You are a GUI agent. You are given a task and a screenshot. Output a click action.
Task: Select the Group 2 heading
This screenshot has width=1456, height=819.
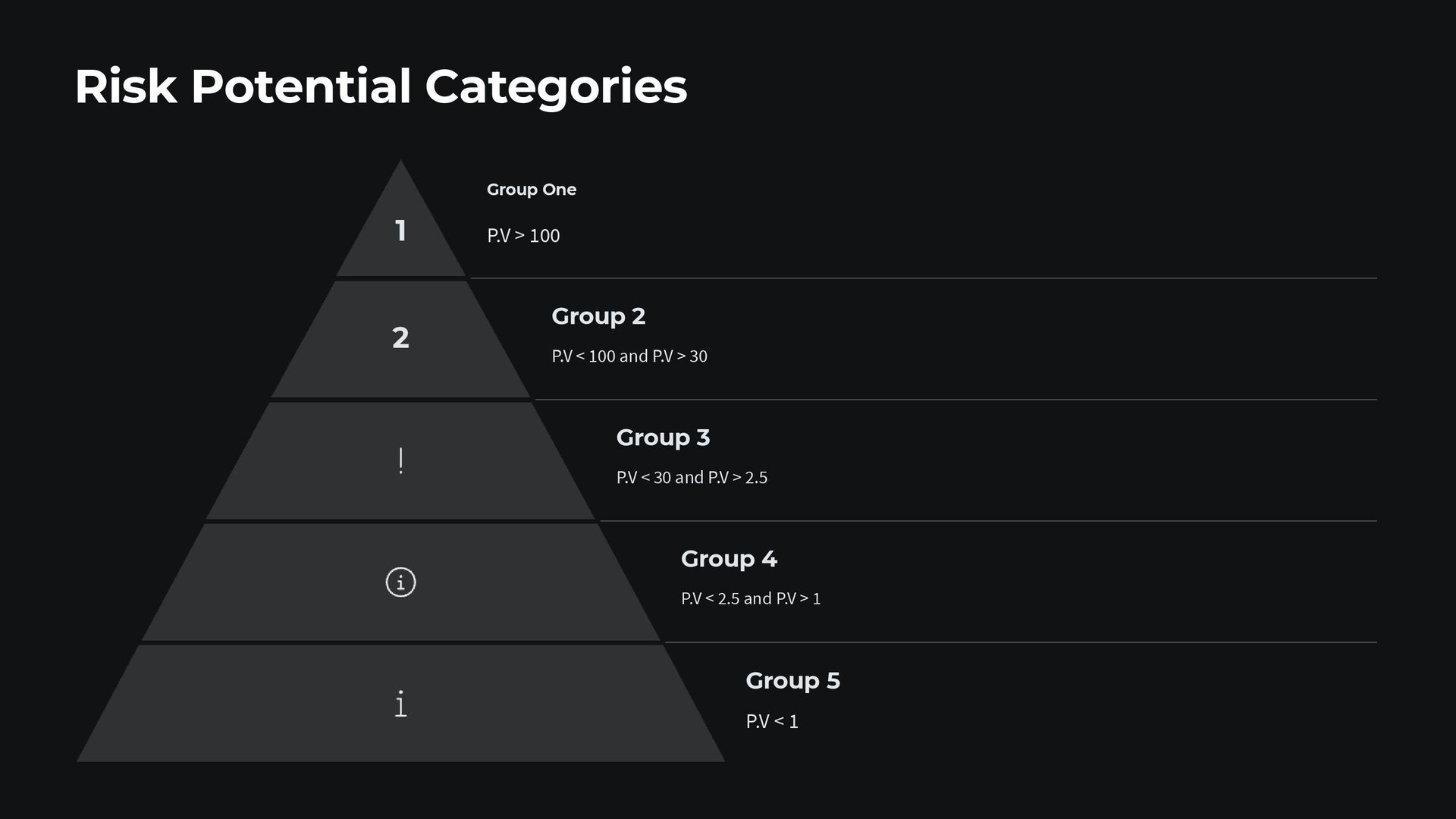pos(598,316)
